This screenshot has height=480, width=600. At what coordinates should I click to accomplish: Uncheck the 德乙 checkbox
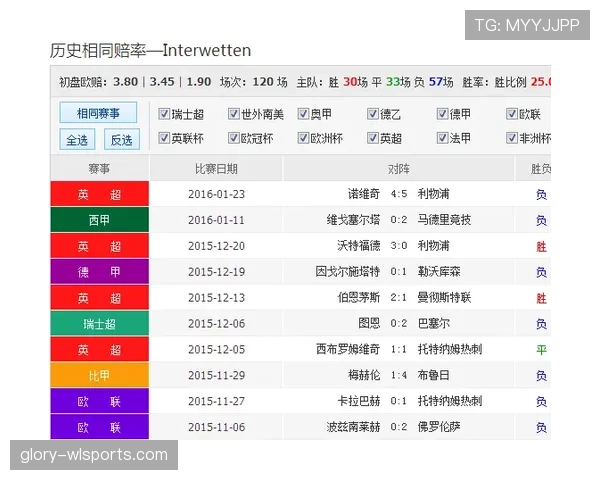[x=373, y=114]
